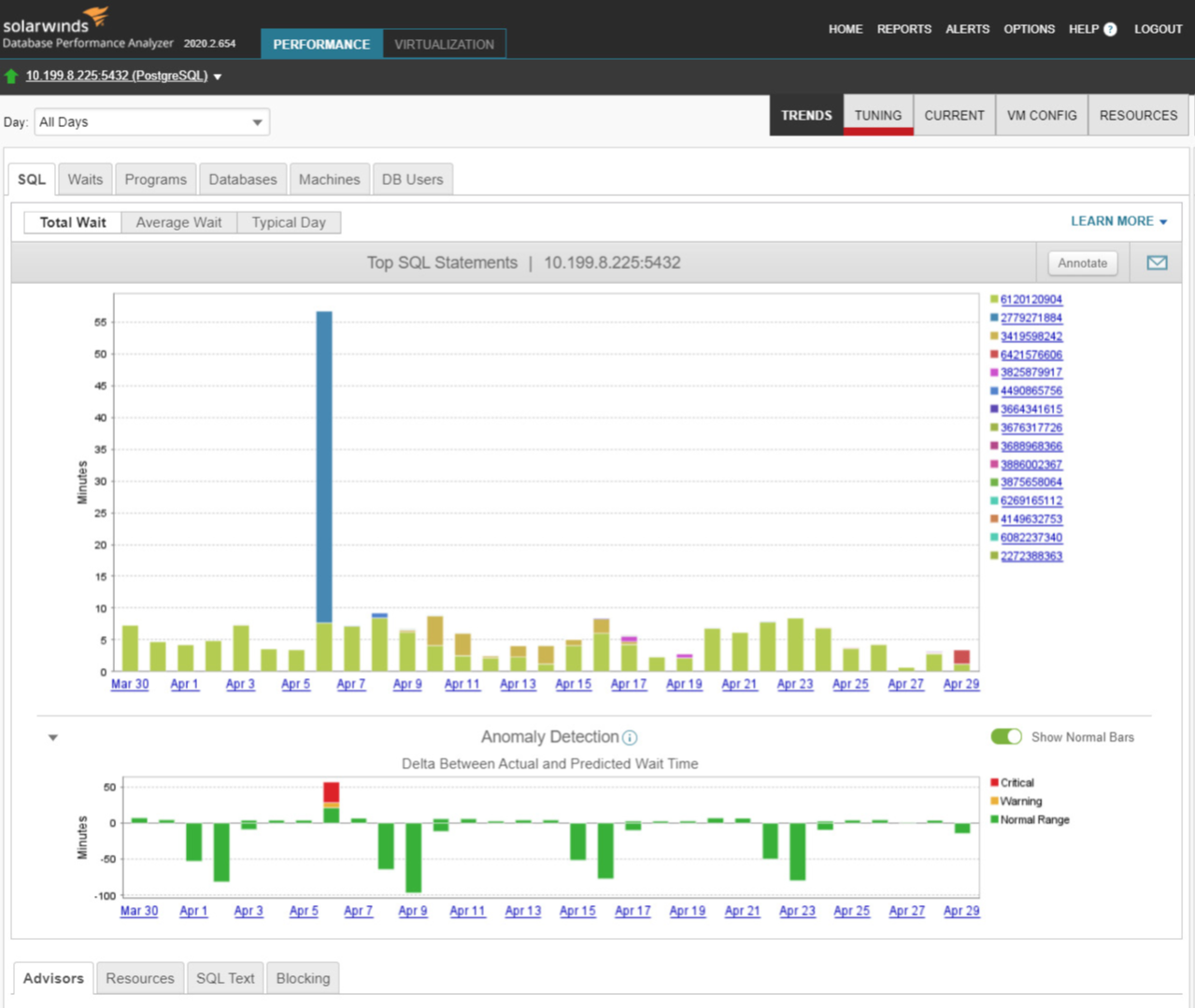Click the tall blue bar in Top SQL chart
The image size is (1195, 1008).
324,467
